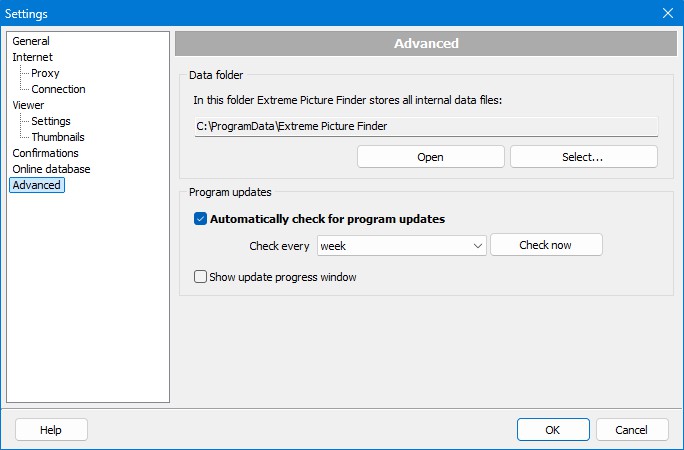The height and width of the screenshot is (450, 684).
Task: Select Advanced in the settings tree
Action: (x=37, y=185)
